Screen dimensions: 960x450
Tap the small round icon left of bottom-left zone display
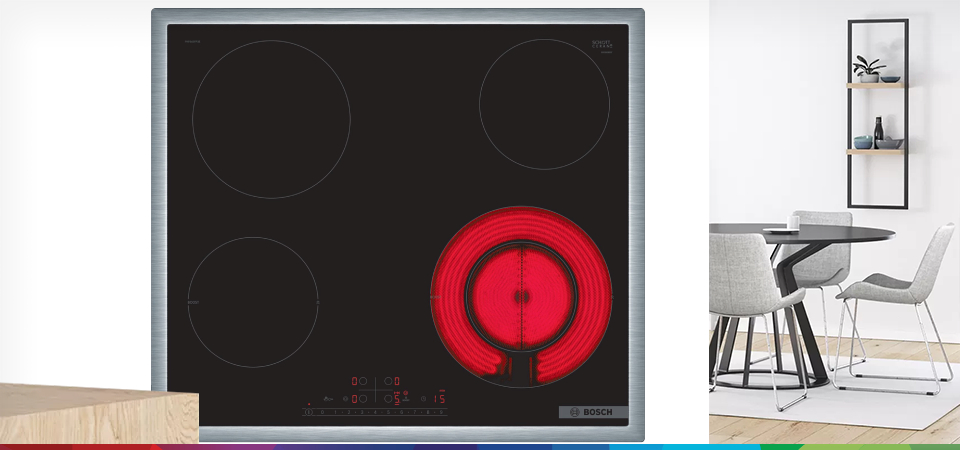click(x=344, y=398)
